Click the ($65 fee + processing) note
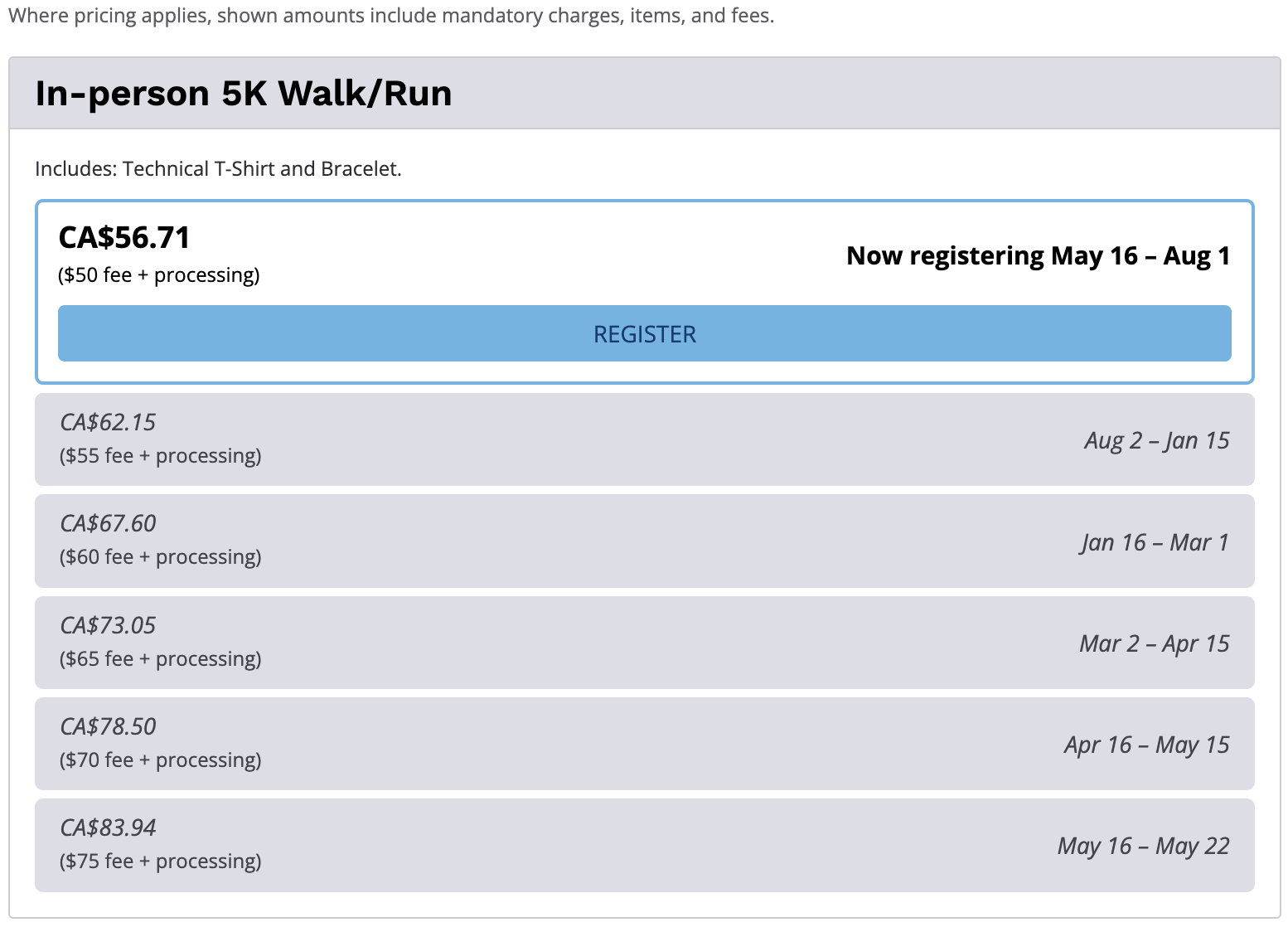 (161, 658)
